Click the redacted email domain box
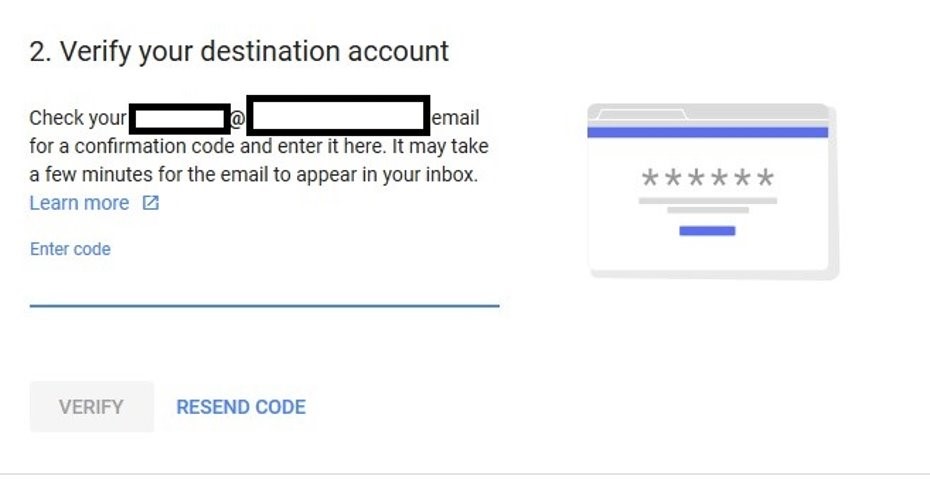 tap(338, 116)
